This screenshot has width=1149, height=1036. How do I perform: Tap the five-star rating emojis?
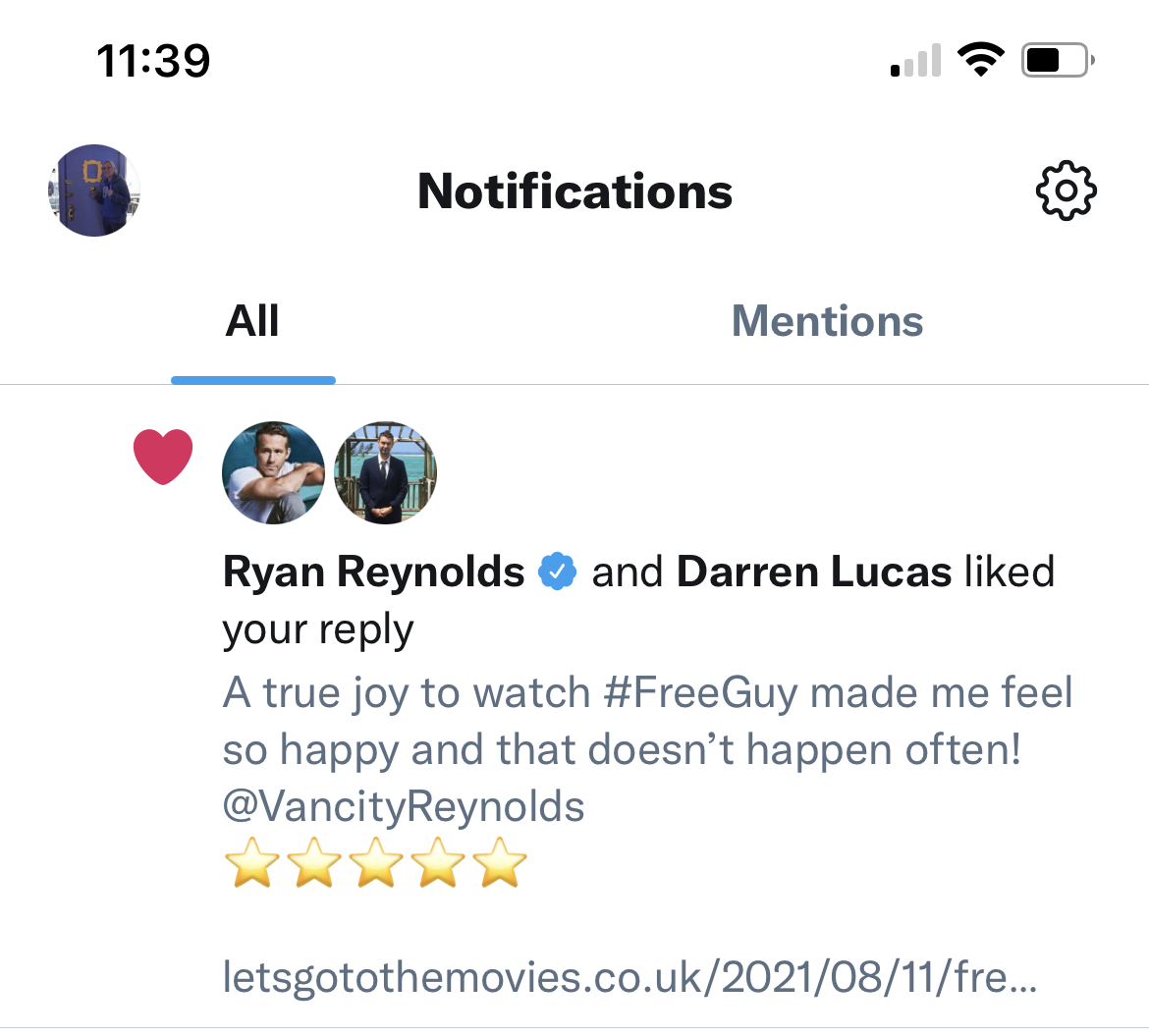tap(375, 864)
